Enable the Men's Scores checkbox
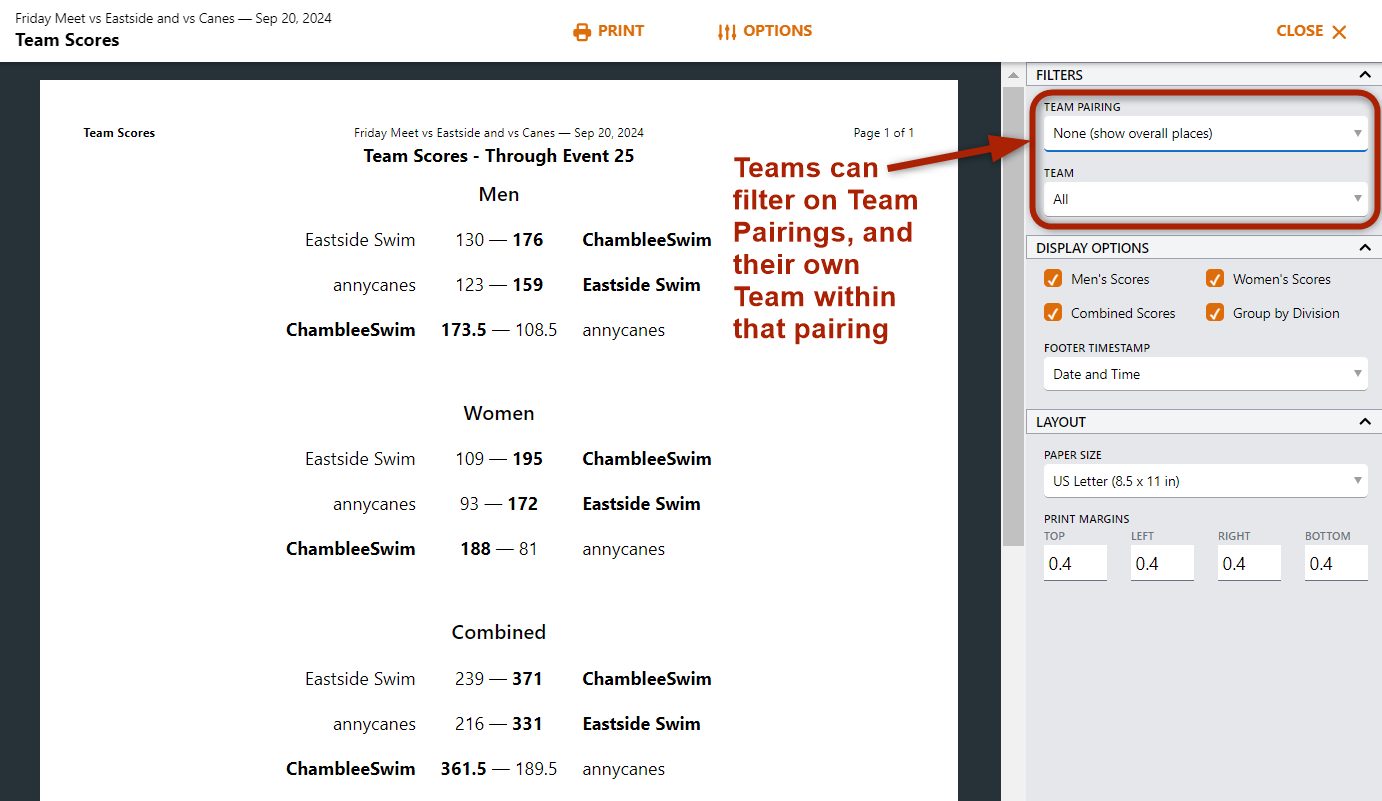This screenshot has height=801, width=1382. 1052,279
